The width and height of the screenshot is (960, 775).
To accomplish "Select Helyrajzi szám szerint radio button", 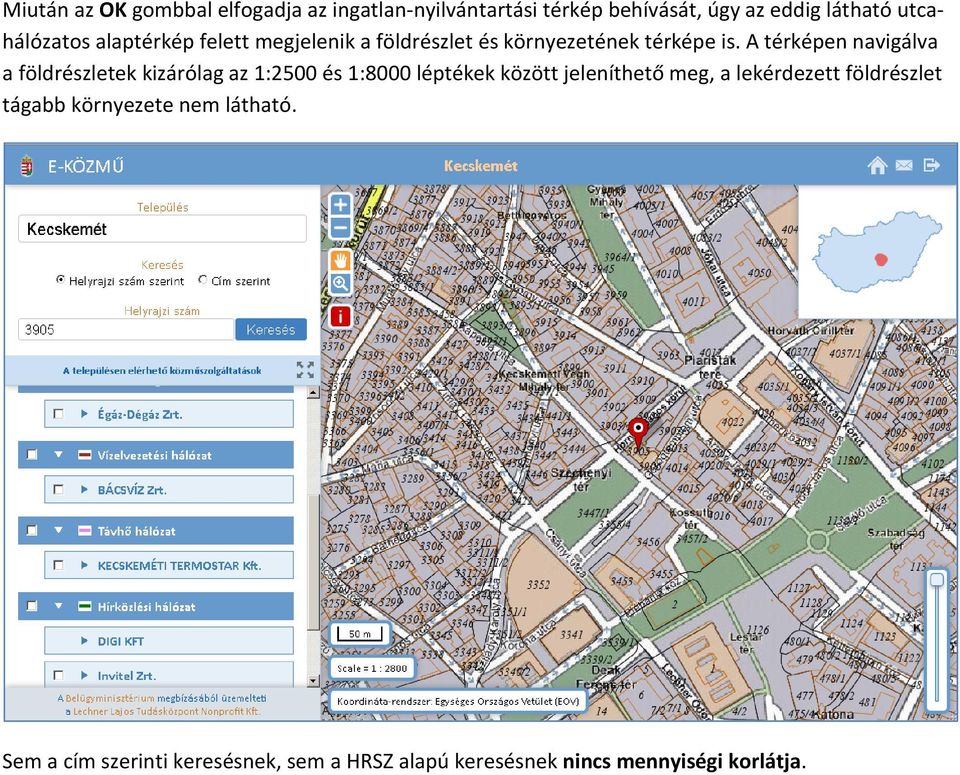I will (x=60, y=280).
